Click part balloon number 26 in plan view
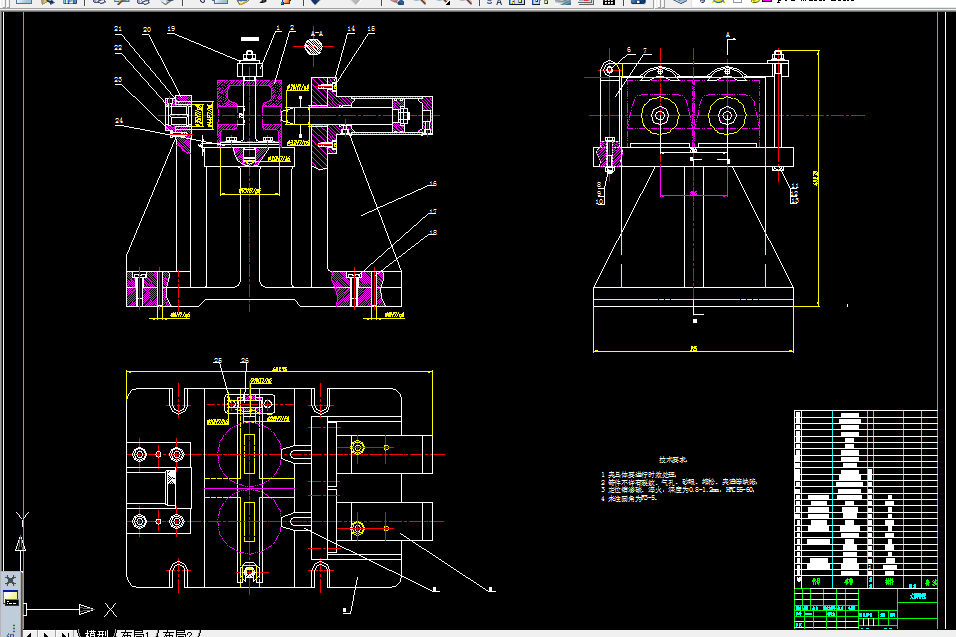The height and width of the screenshot is (637, 956). tap(244, 360)
